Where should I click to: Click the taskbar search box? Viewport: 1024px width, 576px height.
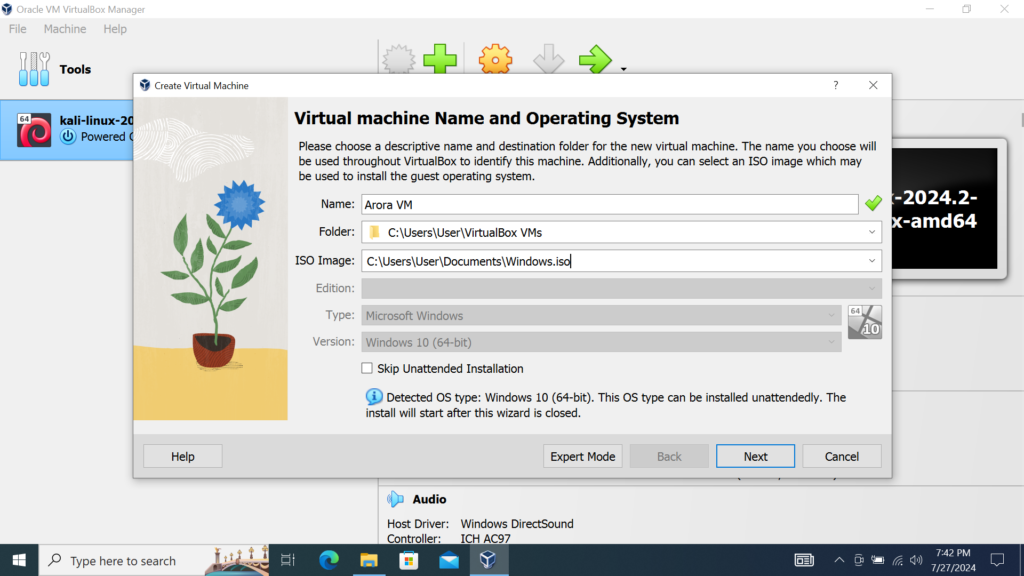tap(153, 560)
